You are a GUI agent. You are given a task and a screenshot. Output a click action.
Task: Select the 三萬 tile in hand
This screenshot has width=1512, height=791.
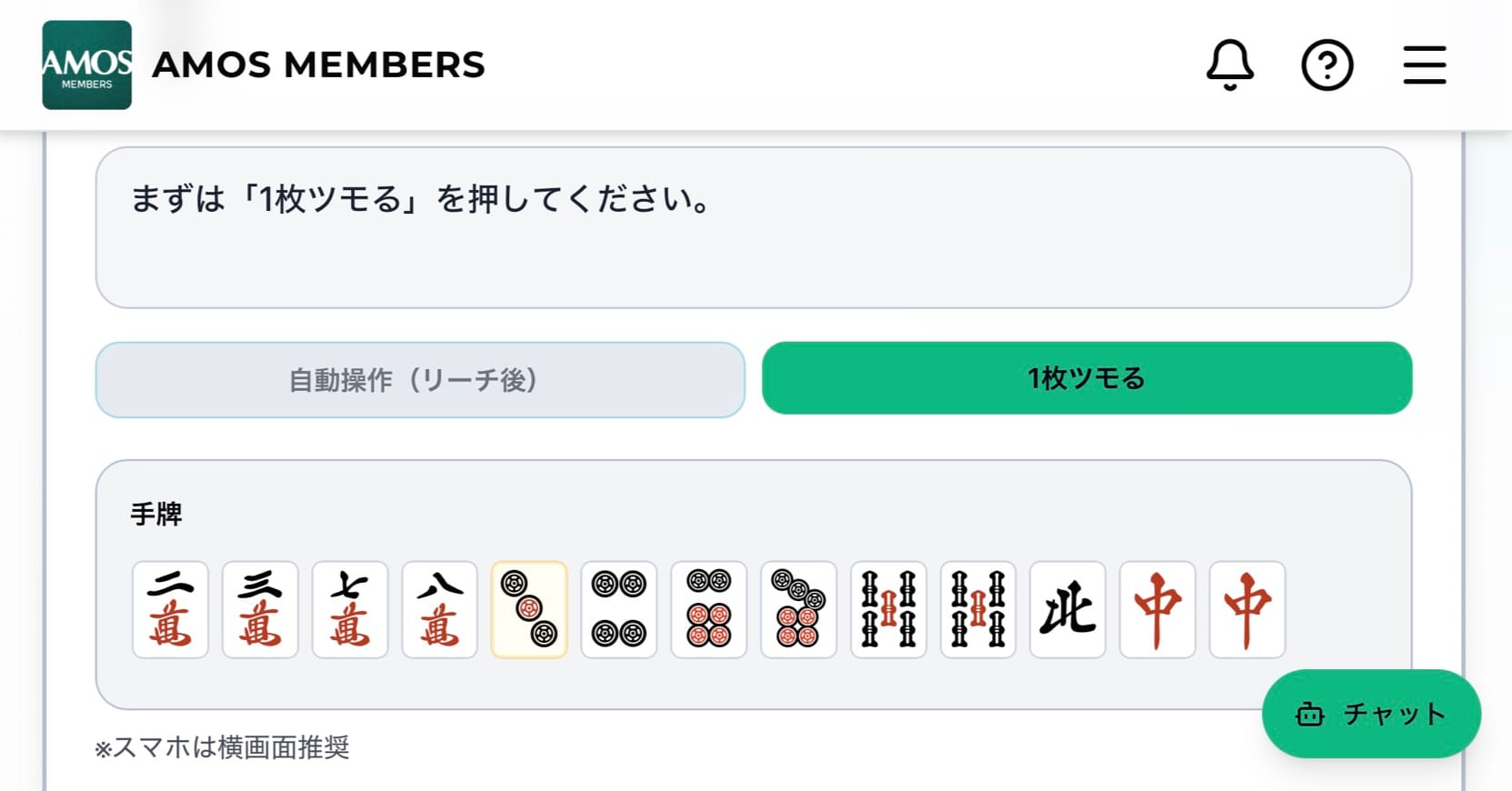coord(260,609)
